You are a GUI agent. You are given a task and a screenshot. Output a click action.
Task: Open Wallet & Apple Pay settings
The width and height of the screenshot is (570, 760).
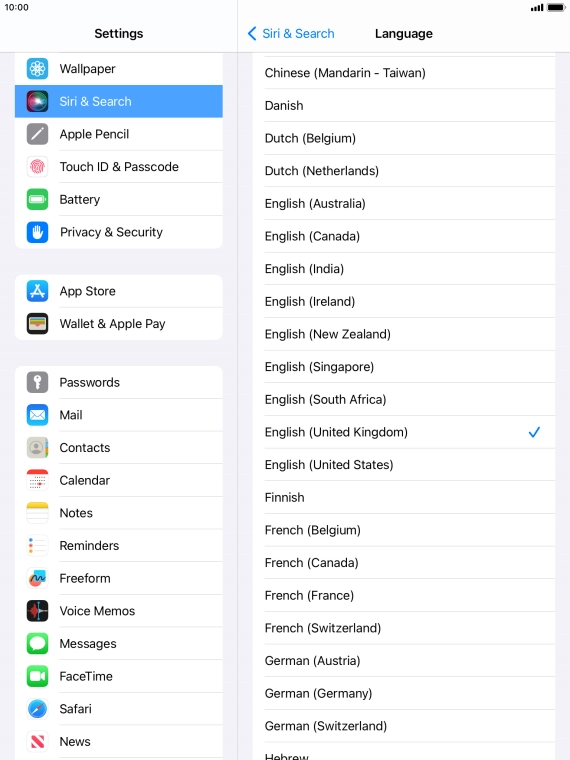coord(119,323)
